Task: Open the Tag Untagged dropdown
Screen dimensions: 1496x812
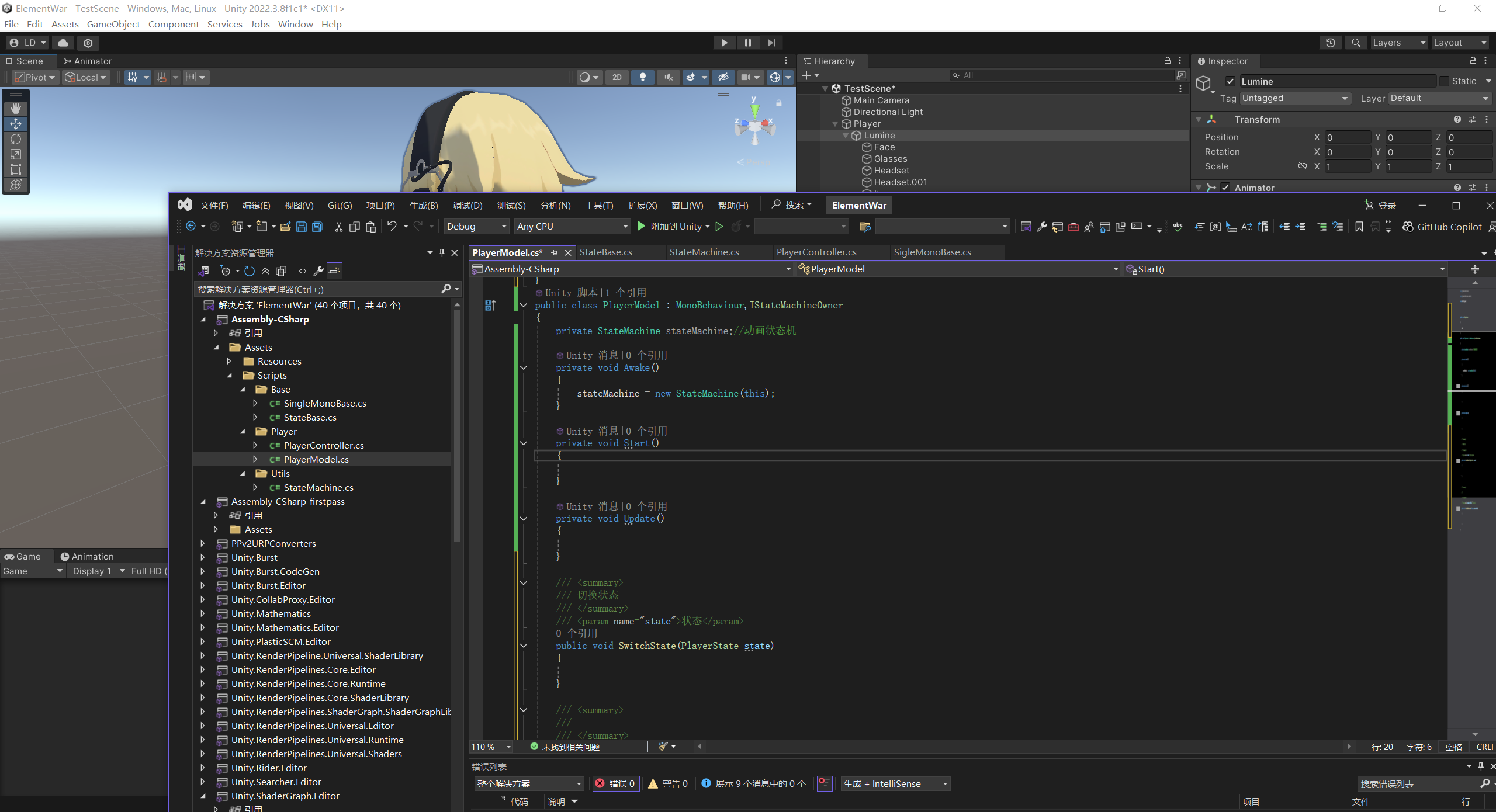Action: click(x=1295, y=98)
